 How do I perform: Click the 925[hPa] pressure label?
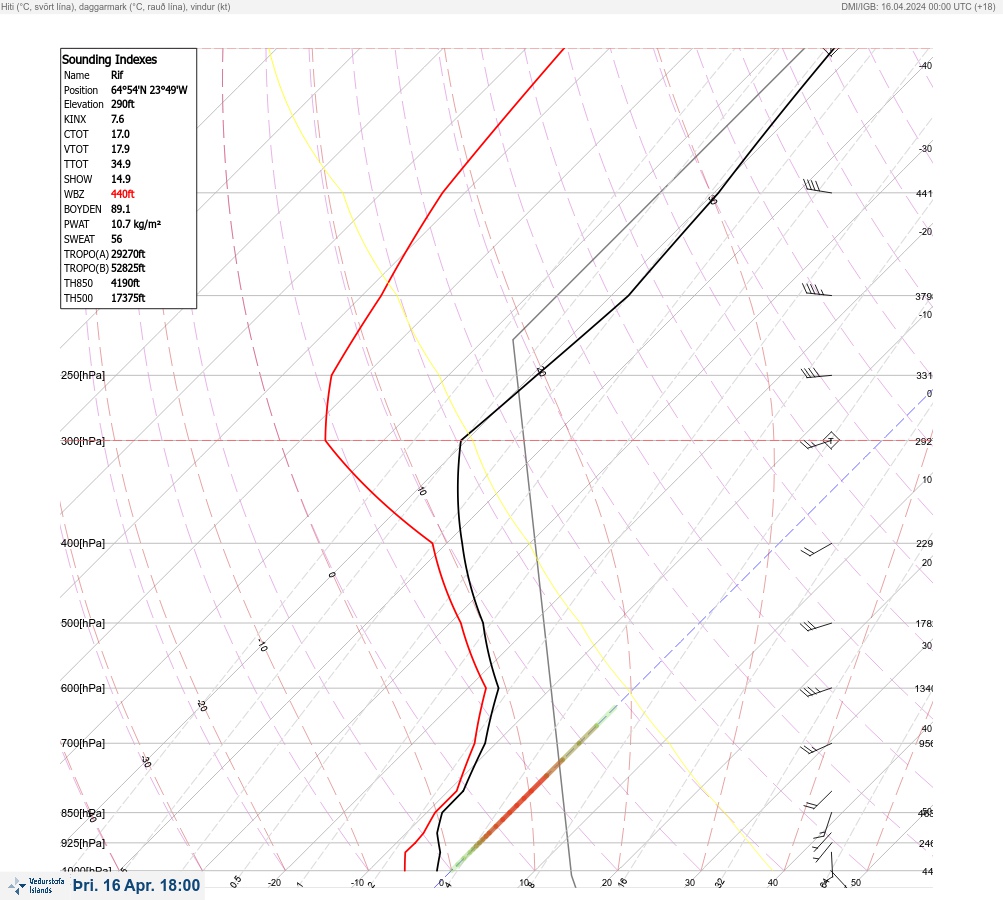click(83, 843)
